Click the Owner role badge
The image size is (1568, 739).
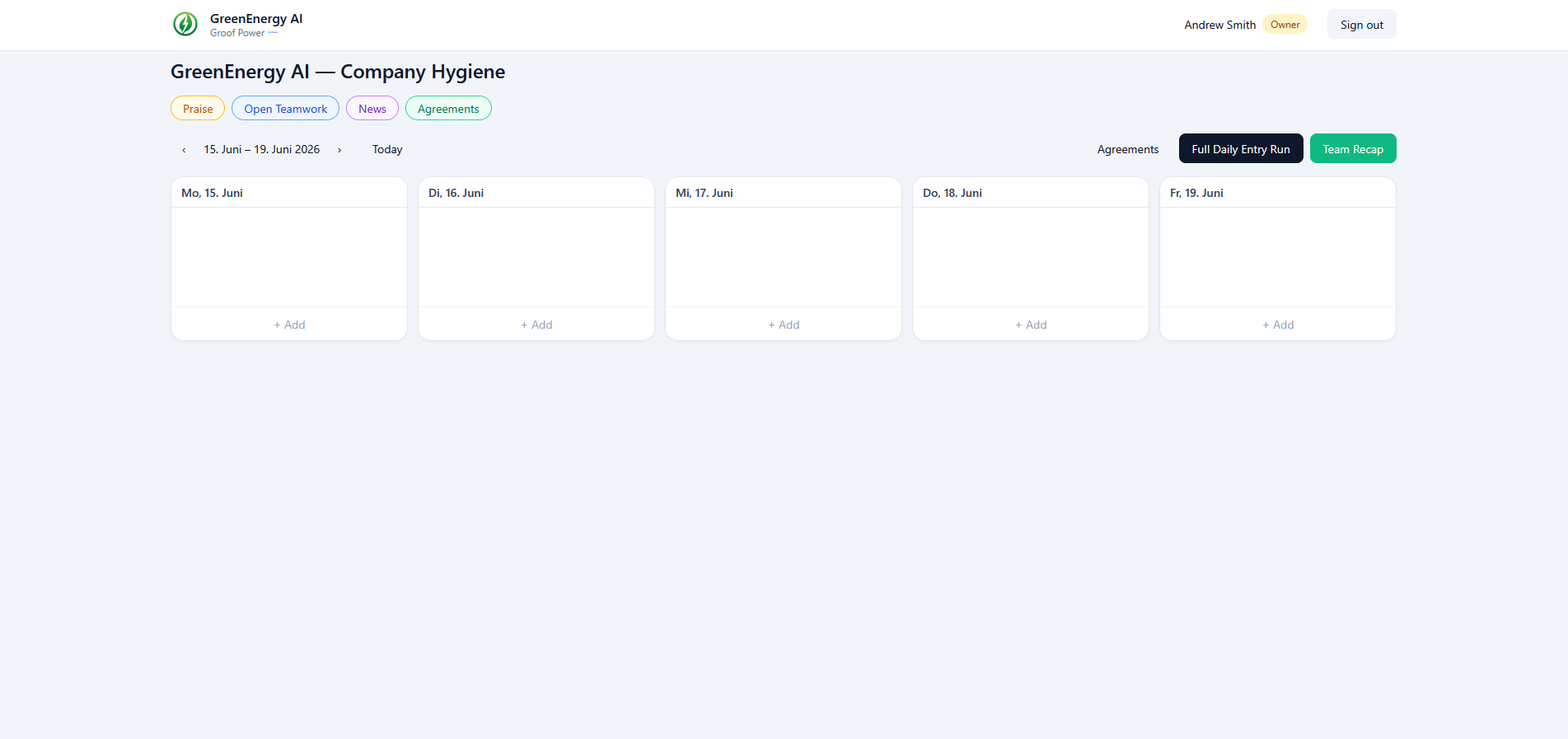(x=1285, y=25)
